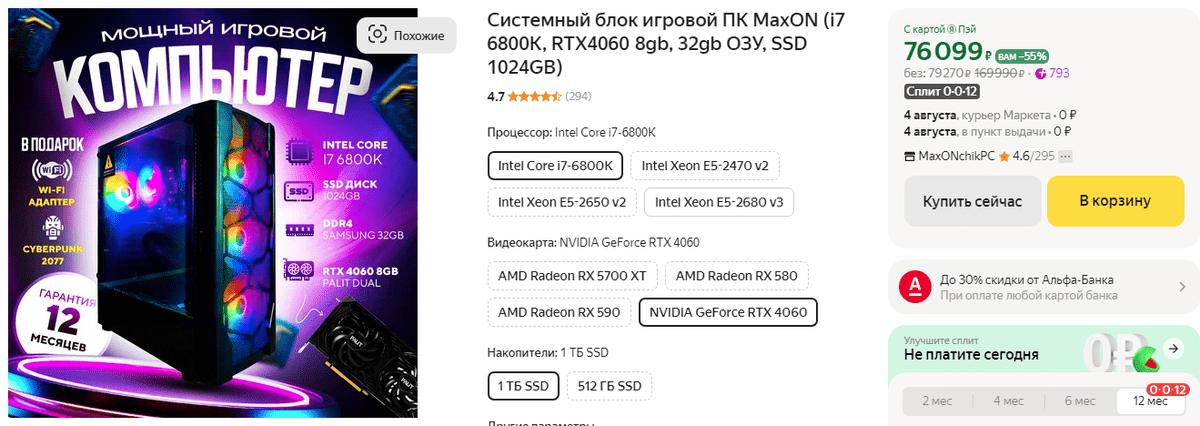The width and height of the screenshot is (1200, 426).
Task: Click the Alfa-Bank logo icon
Action: pos(911,287)
